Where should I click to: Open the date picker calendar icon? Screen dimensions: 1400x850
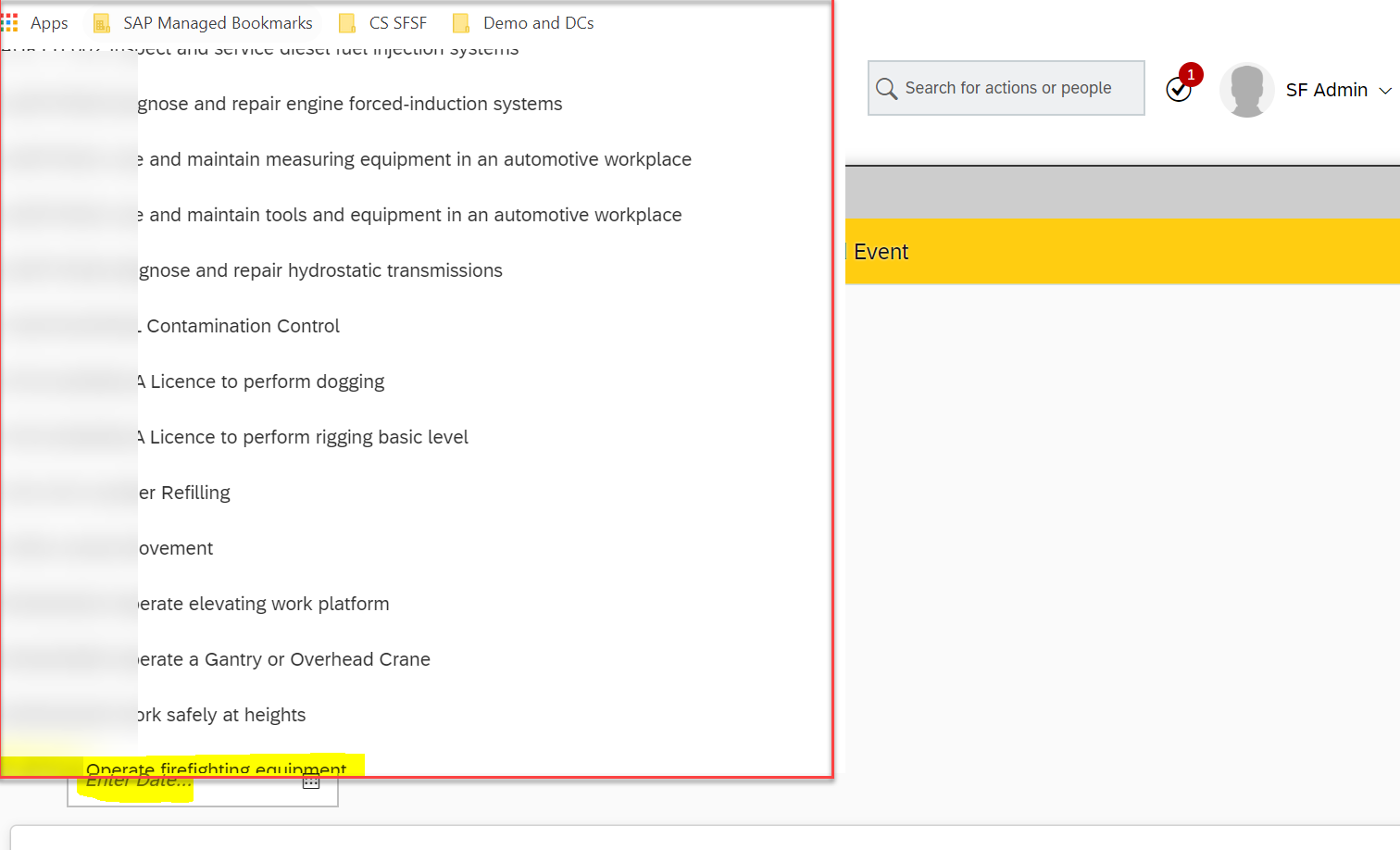[x=311, y=782]
